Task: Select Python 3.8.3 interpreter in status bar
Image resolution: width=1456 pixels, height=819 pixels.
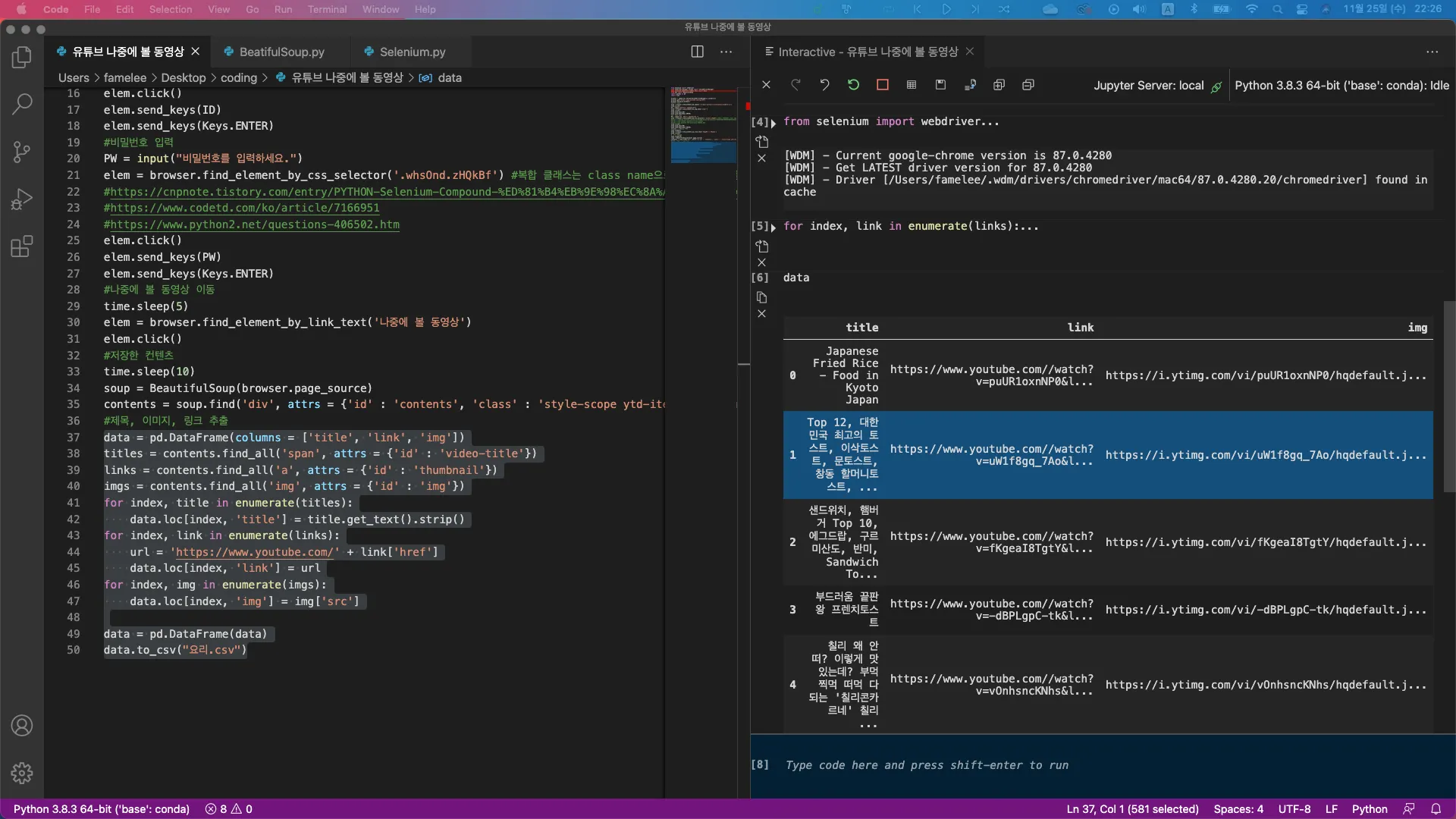Action: pos(101,809)
